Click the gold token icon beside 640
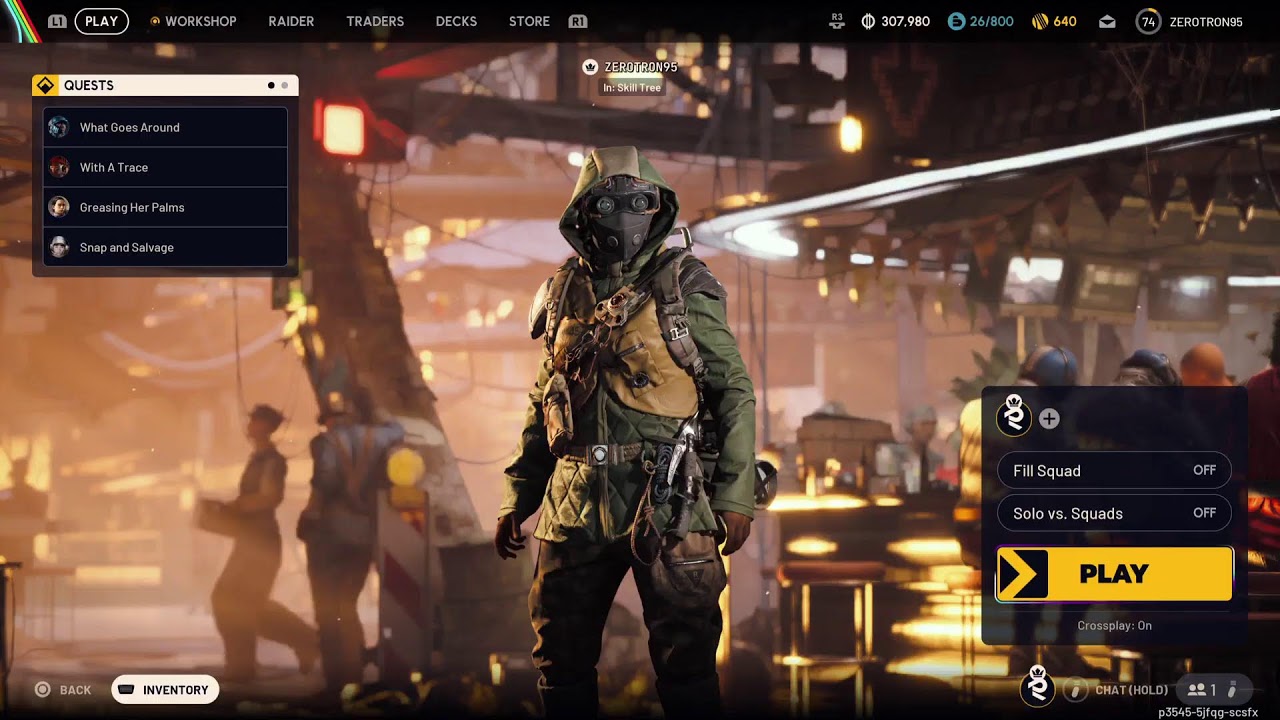The image size is (1280, 720). click(1039, 21)
